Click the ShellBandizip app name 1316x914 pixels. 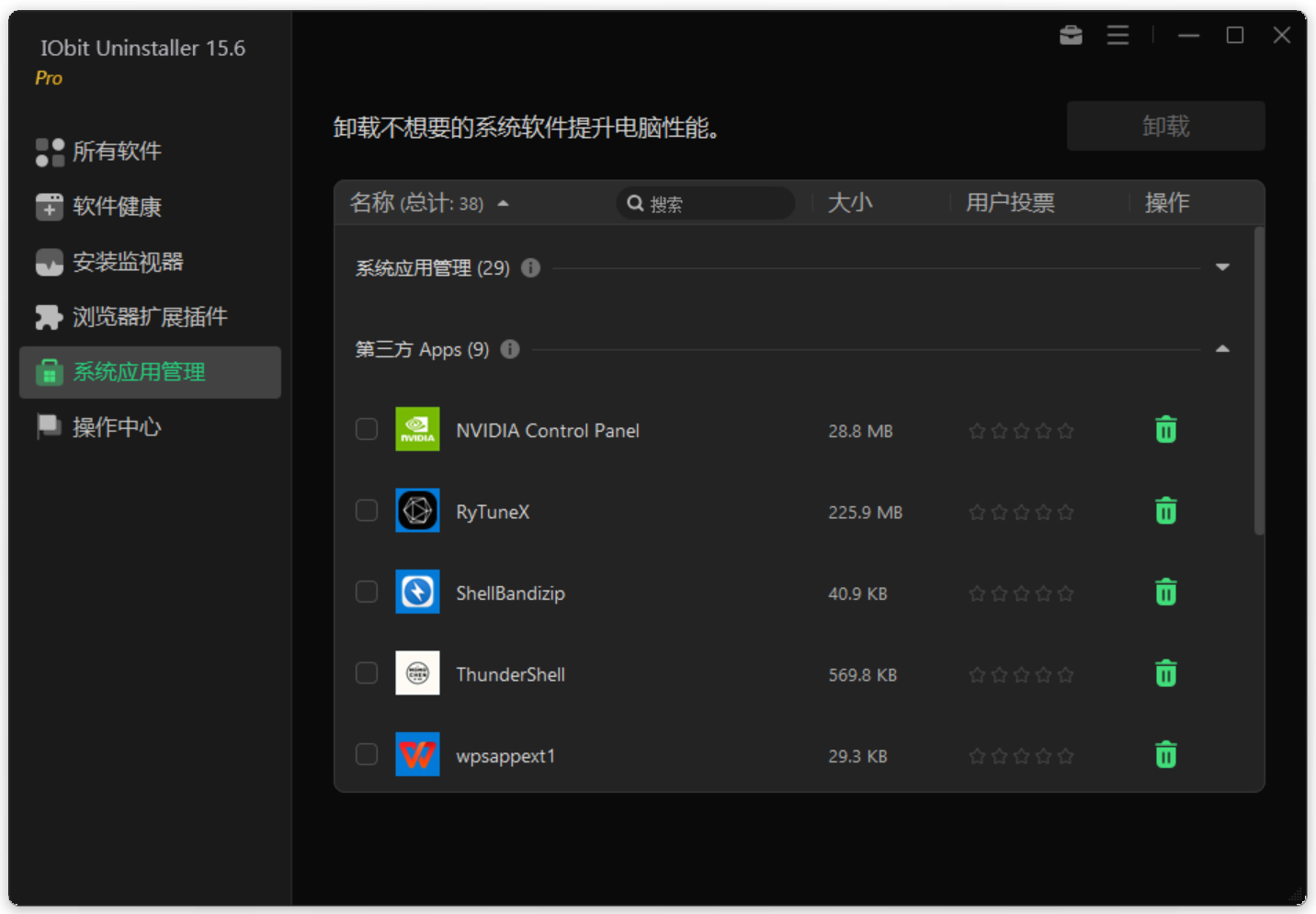click(510, 592)
